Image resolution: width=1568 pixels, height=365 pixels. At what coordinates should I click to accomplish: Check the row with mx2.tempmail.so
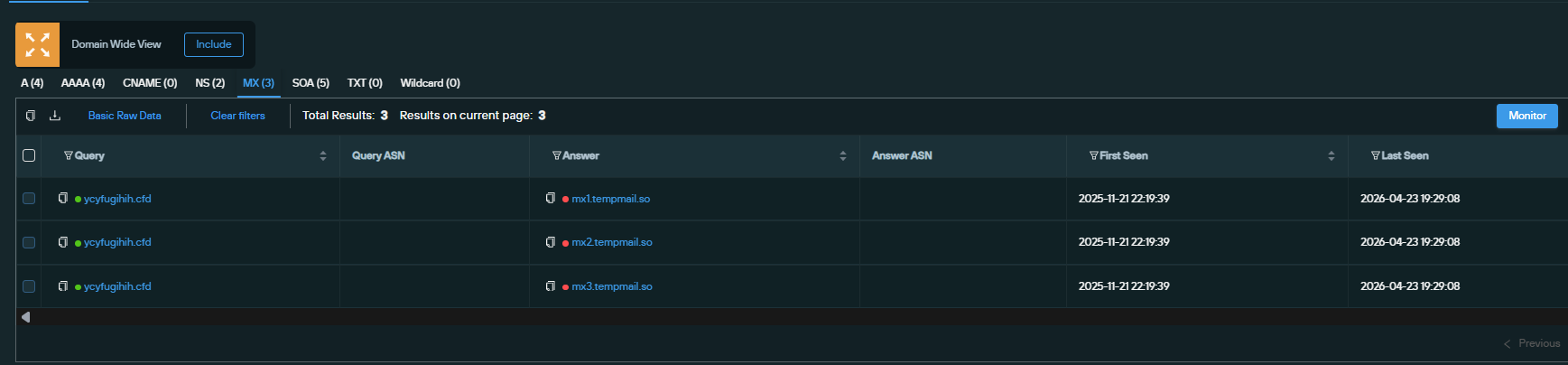point(29,242)
